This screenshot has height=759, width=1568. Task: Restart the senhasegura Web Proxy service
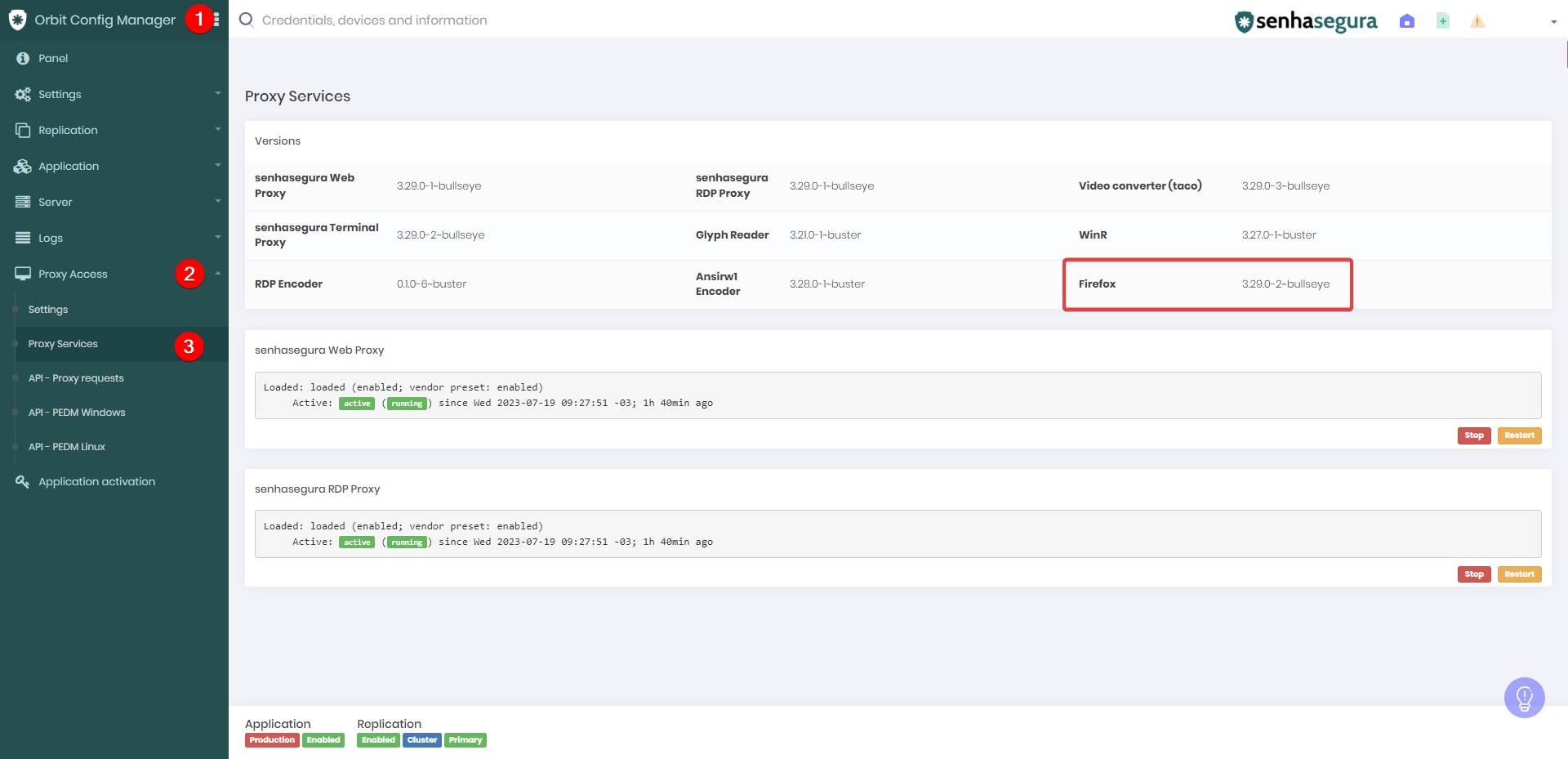pyautogui.click(x=1519, y=435)
